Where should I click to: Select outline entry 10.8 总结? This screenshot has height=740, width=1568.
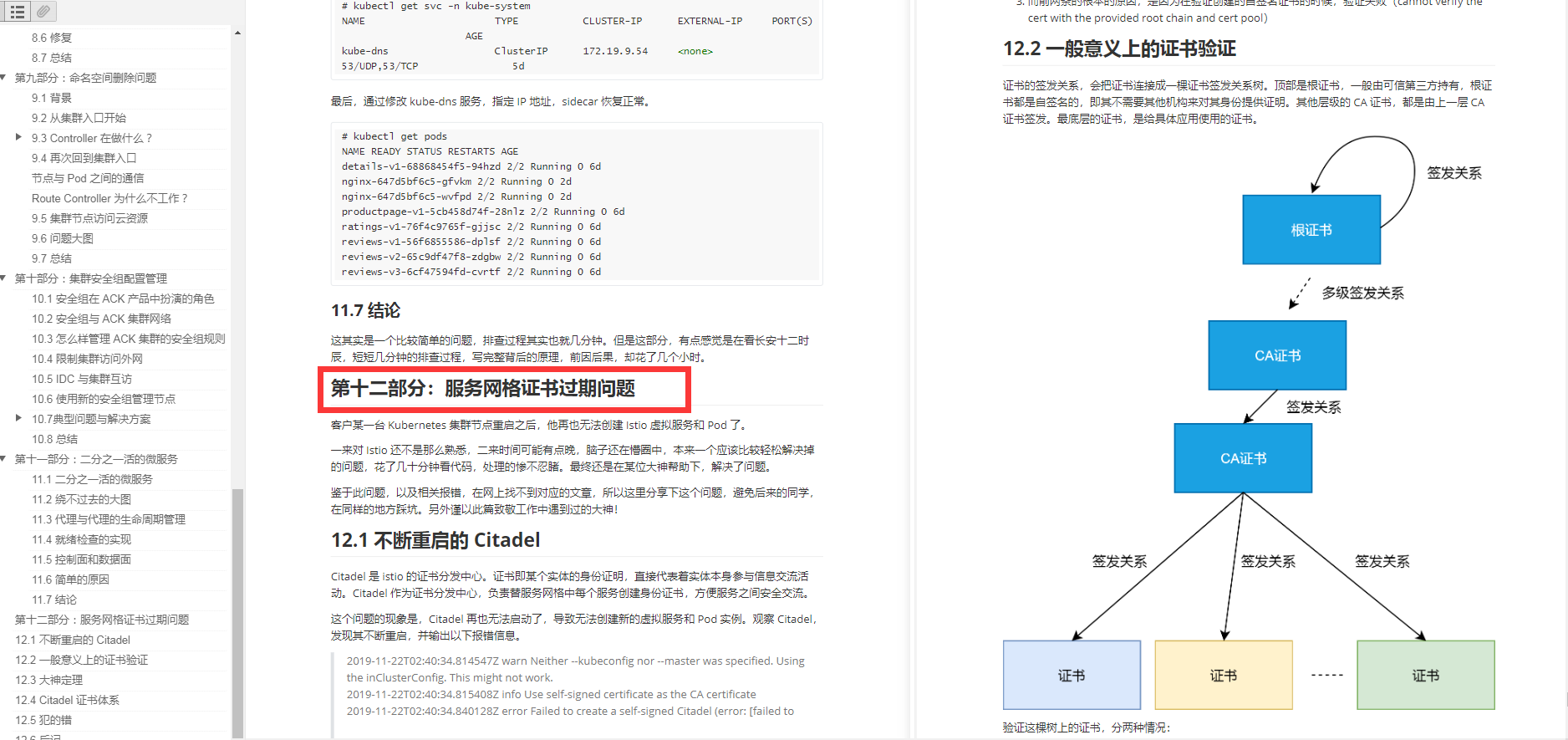(54, 439)
